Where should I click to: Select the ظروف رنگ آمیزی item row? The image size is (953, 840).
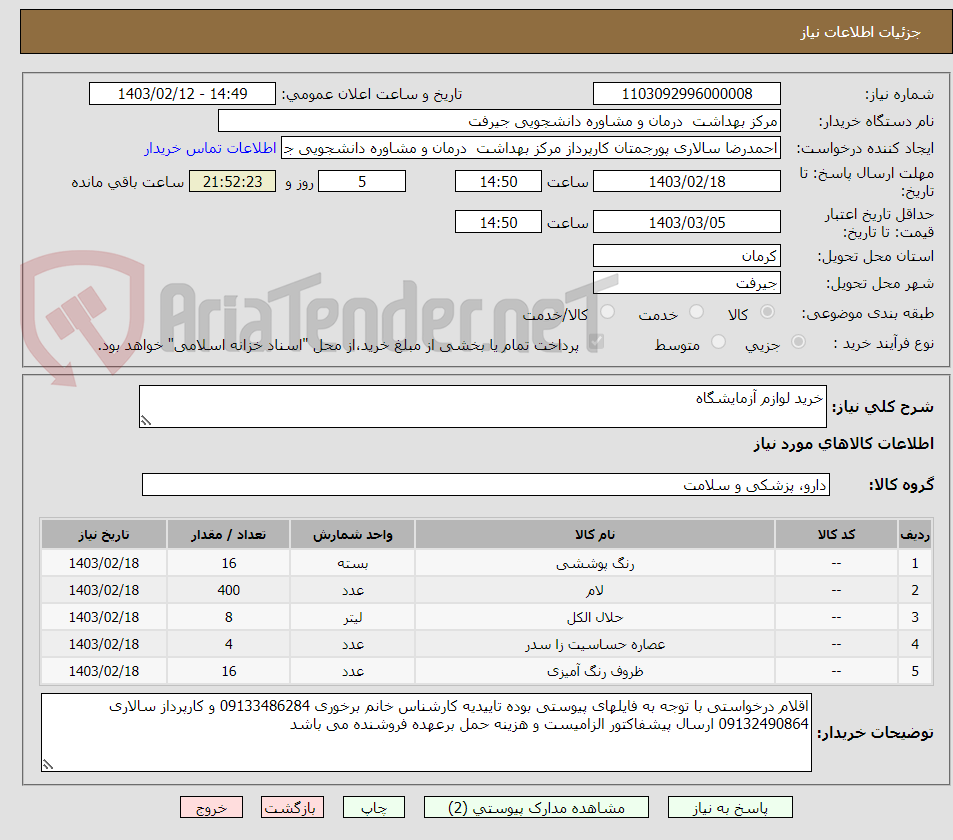pyautogui.click(x=487, y=671)
